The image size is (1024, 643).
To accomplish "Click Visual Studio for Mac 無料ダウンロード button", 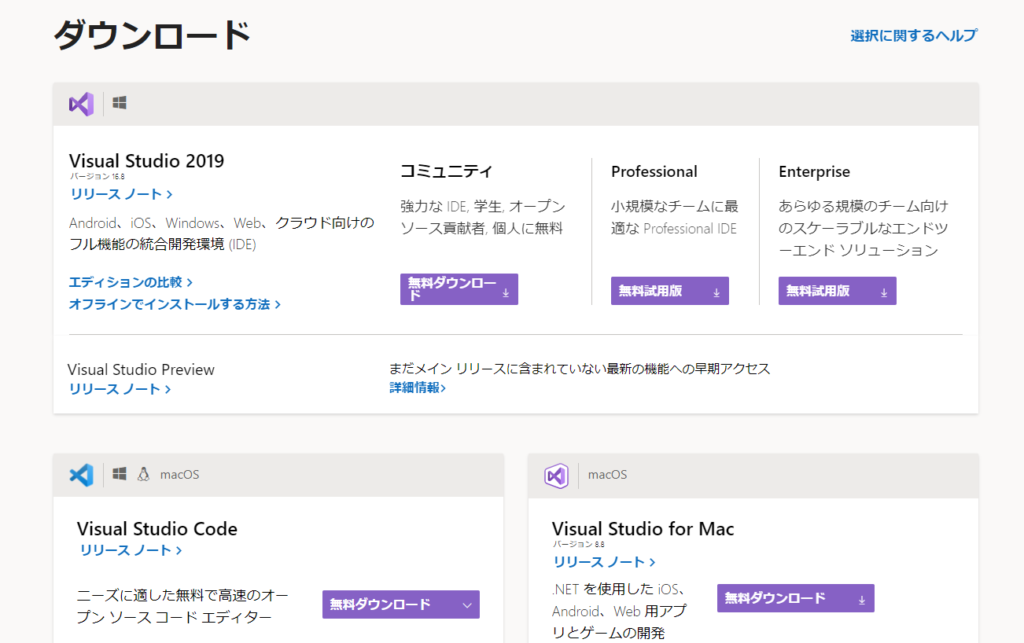I will point(795,599).
